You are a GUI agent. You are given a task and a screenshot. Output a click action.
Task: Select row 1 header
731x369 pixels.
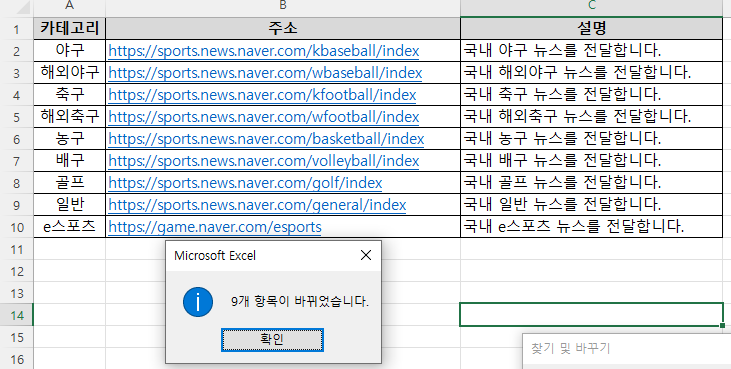pyautogui.click(x=16, y=29)
